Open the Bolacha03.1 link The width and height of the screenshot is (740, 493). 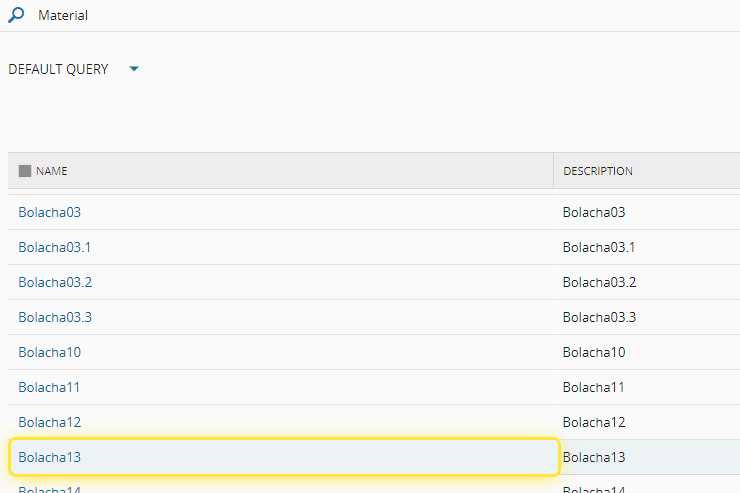click(x=55, y=247)
